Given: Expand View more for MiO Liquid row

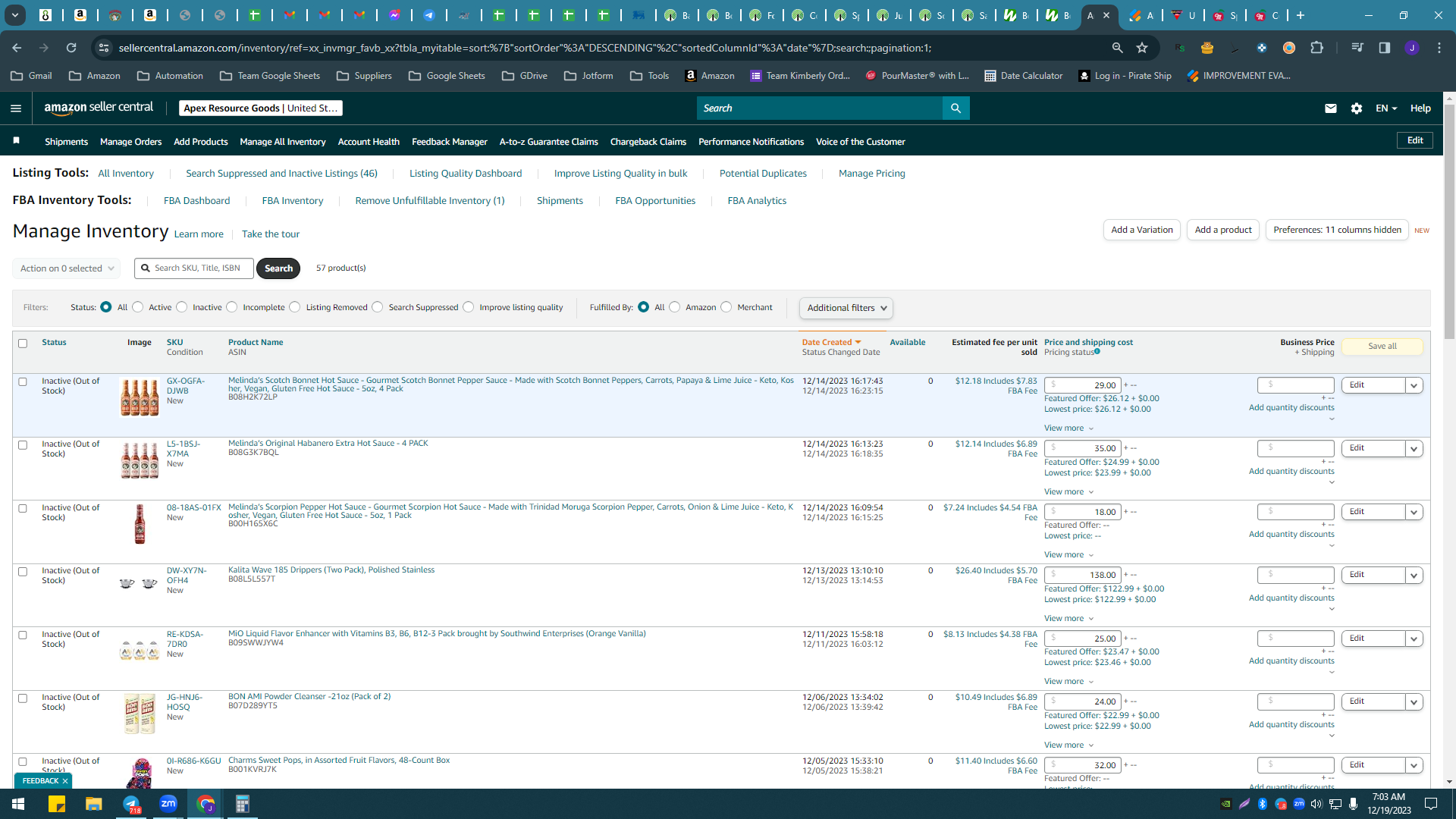Looking at the screenshot, I should tap(1068, 682).
